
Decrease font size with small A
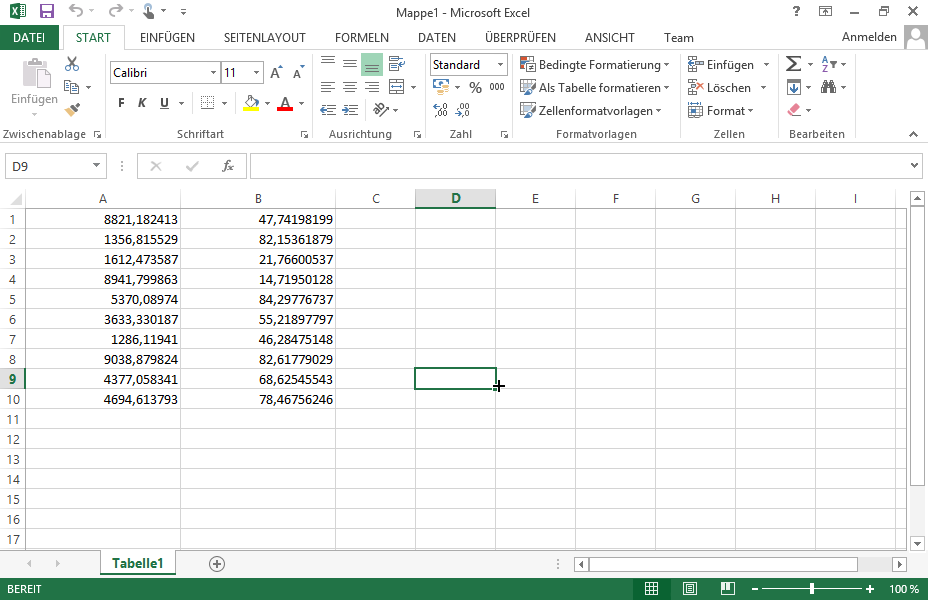[298, 73]
